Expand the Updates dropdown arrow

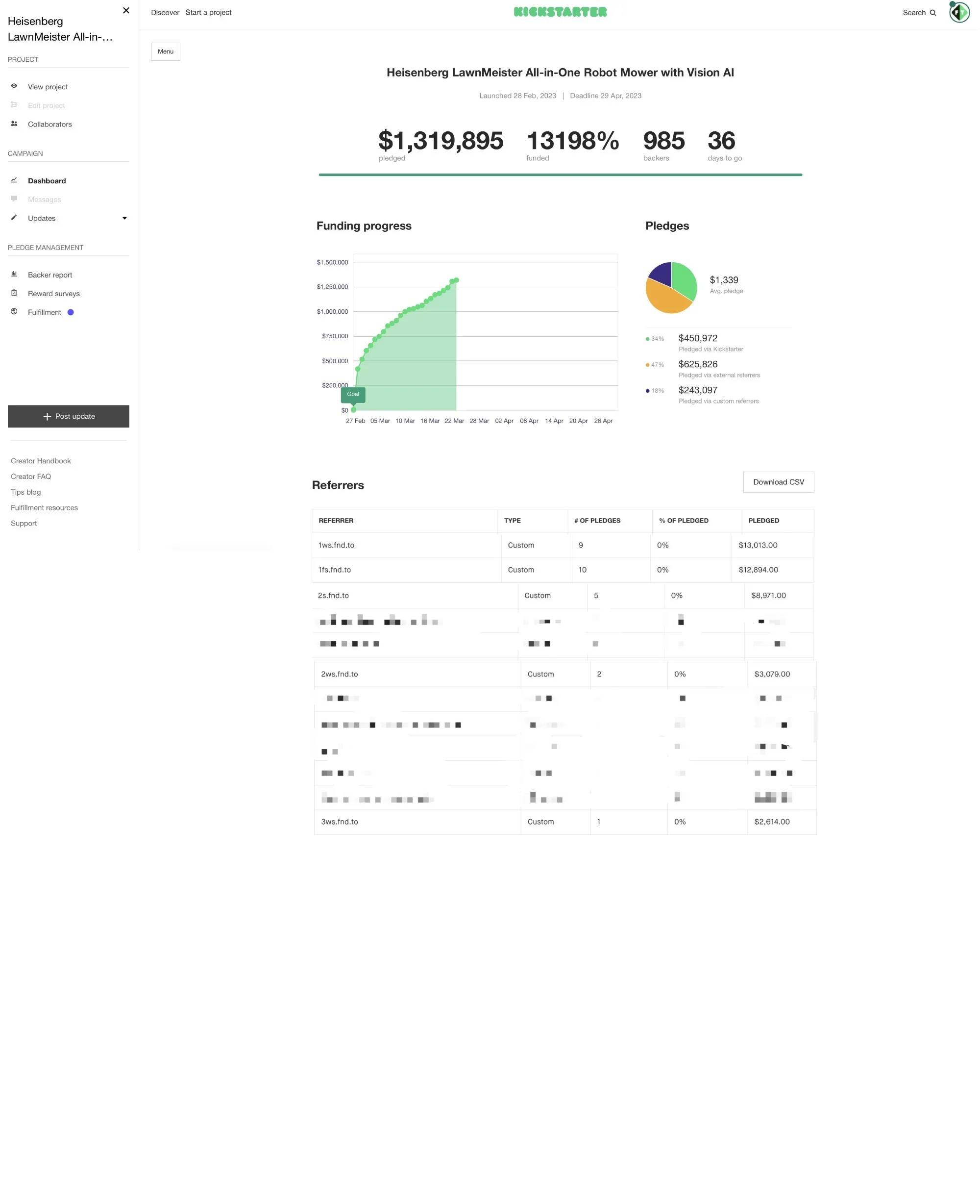click(125, 219)
